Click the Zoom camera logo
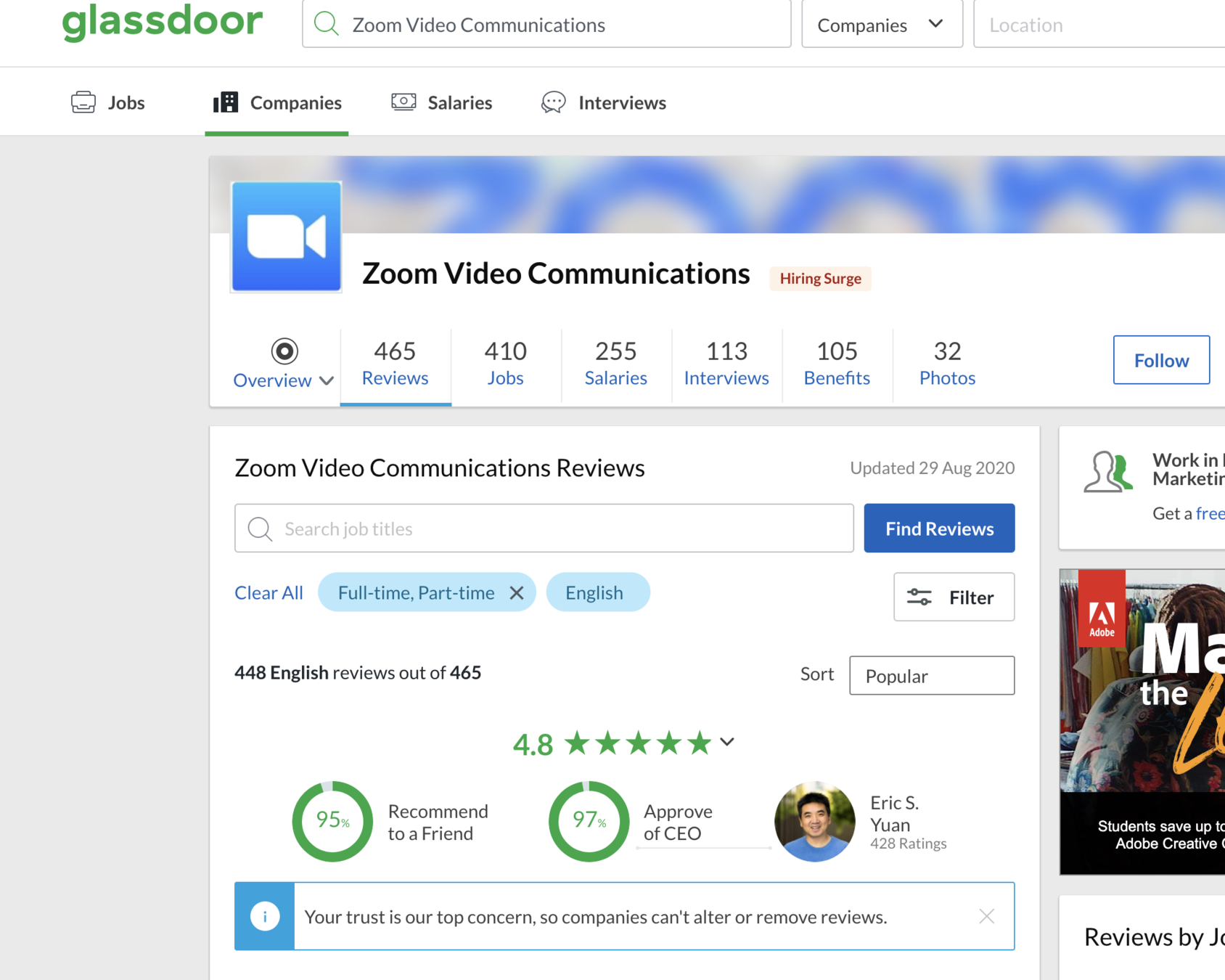Image resolution: width=1225 pixels, height=980 pixels. click(x=286, y=237)
